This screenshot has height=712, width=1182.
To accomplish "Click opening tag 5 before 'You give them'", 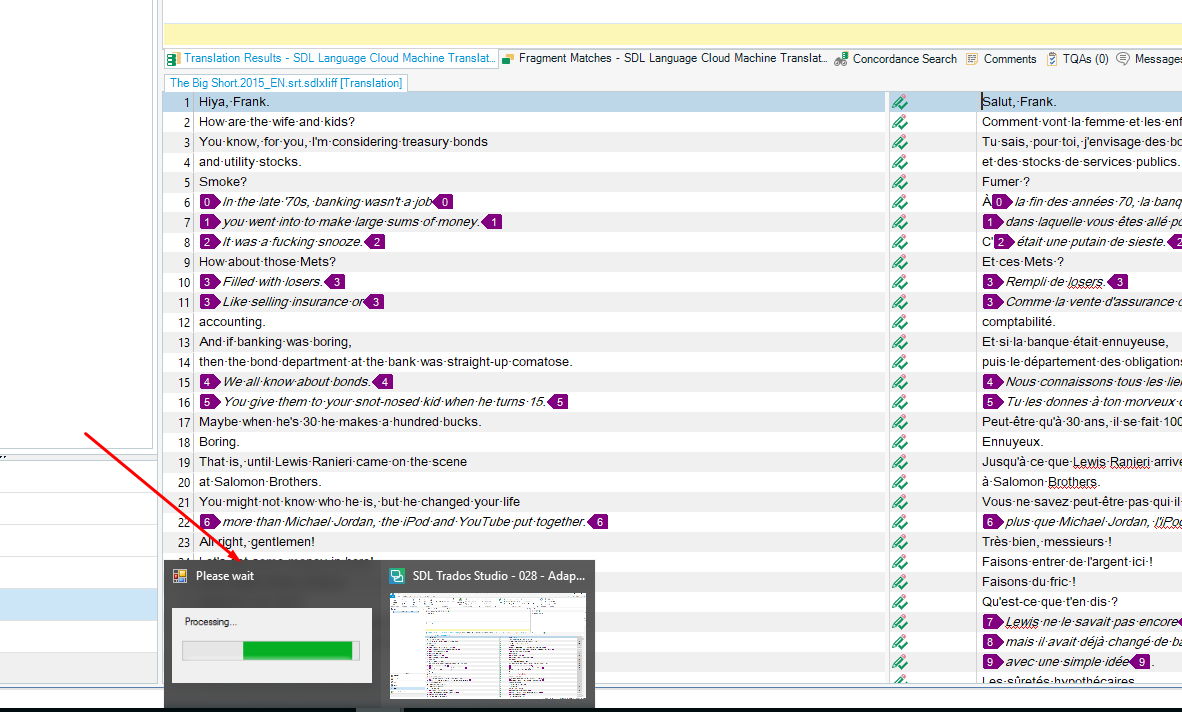I will 209,402.
